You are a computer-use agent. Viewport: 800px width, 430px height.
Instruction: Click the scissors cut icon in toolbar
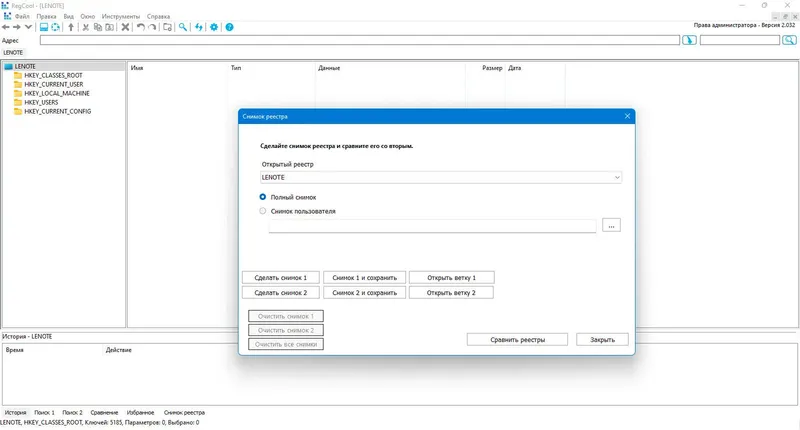pos(86,27)
